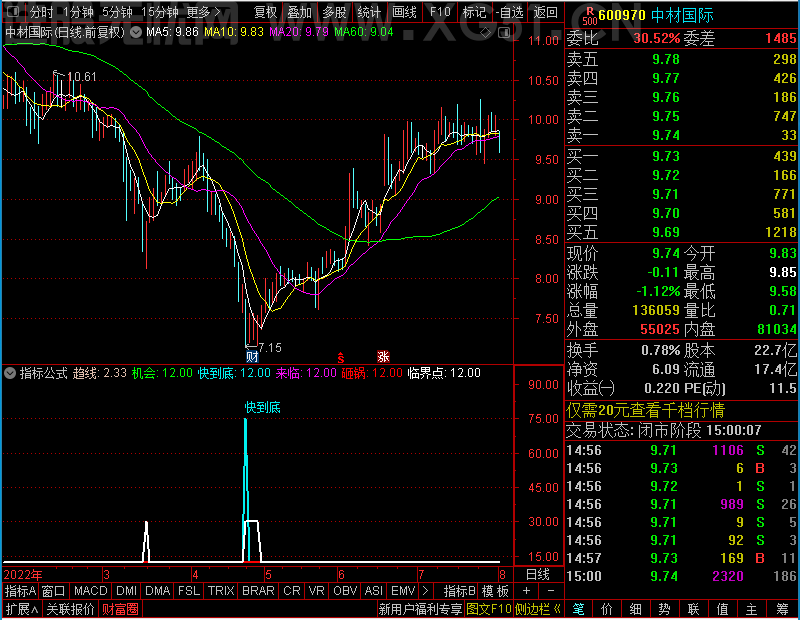The width and height of the screenshot is (800, 620).
Task: Click the diamond icon above the price chart
Action: (x=486, y=33)
